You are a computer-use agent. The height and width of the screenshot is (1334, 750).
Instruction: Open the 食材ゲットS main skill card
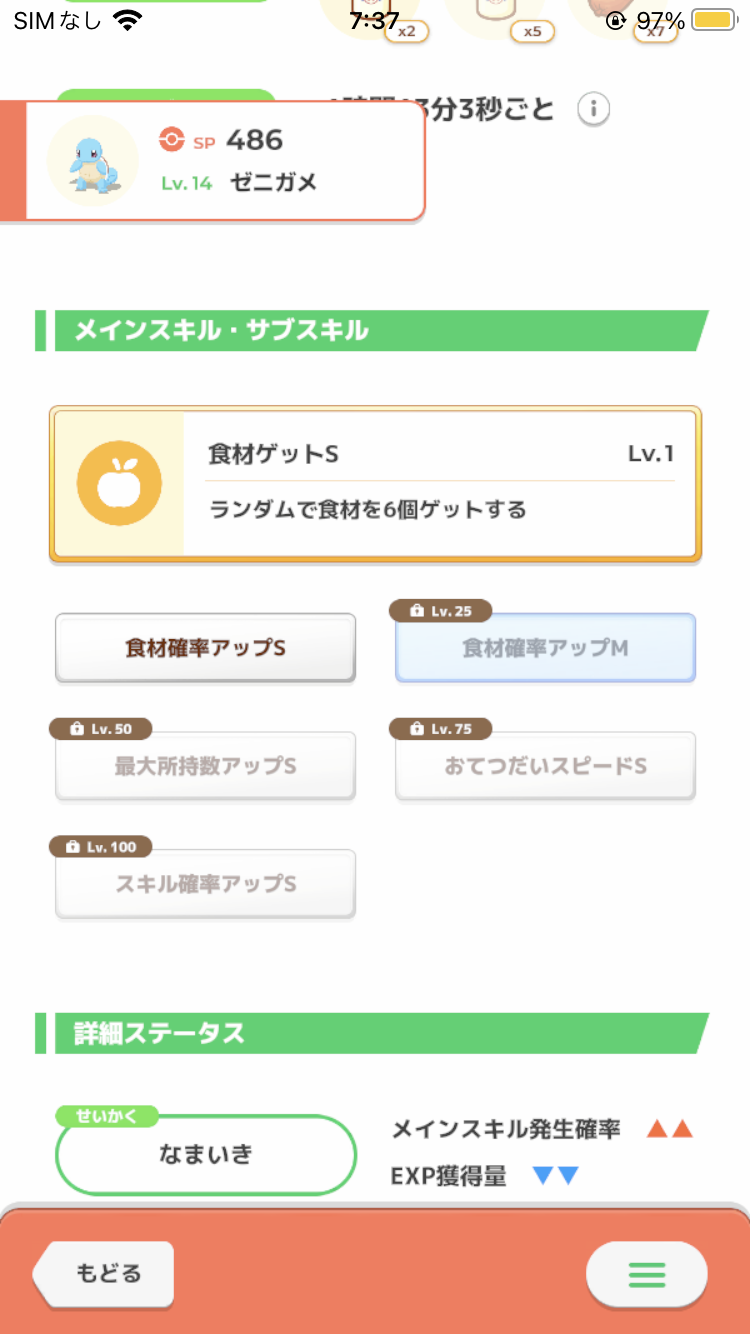click(375, 483)
